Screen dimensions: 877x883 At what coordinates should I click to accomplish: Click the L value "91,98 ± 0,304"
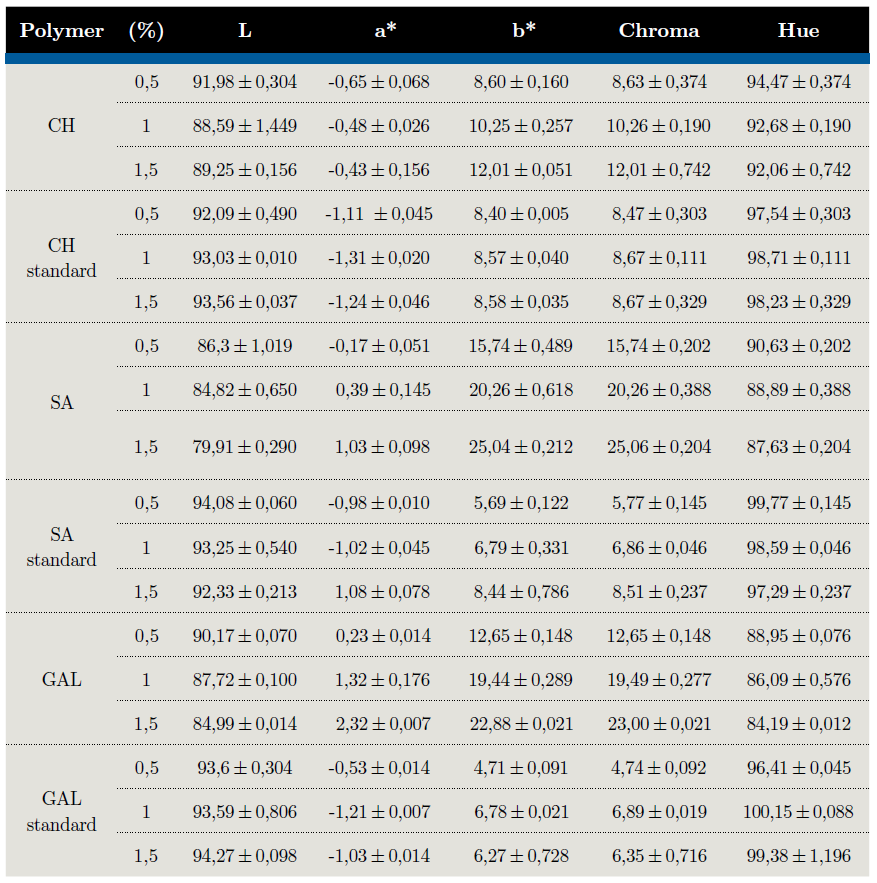(x=245, y=82)
